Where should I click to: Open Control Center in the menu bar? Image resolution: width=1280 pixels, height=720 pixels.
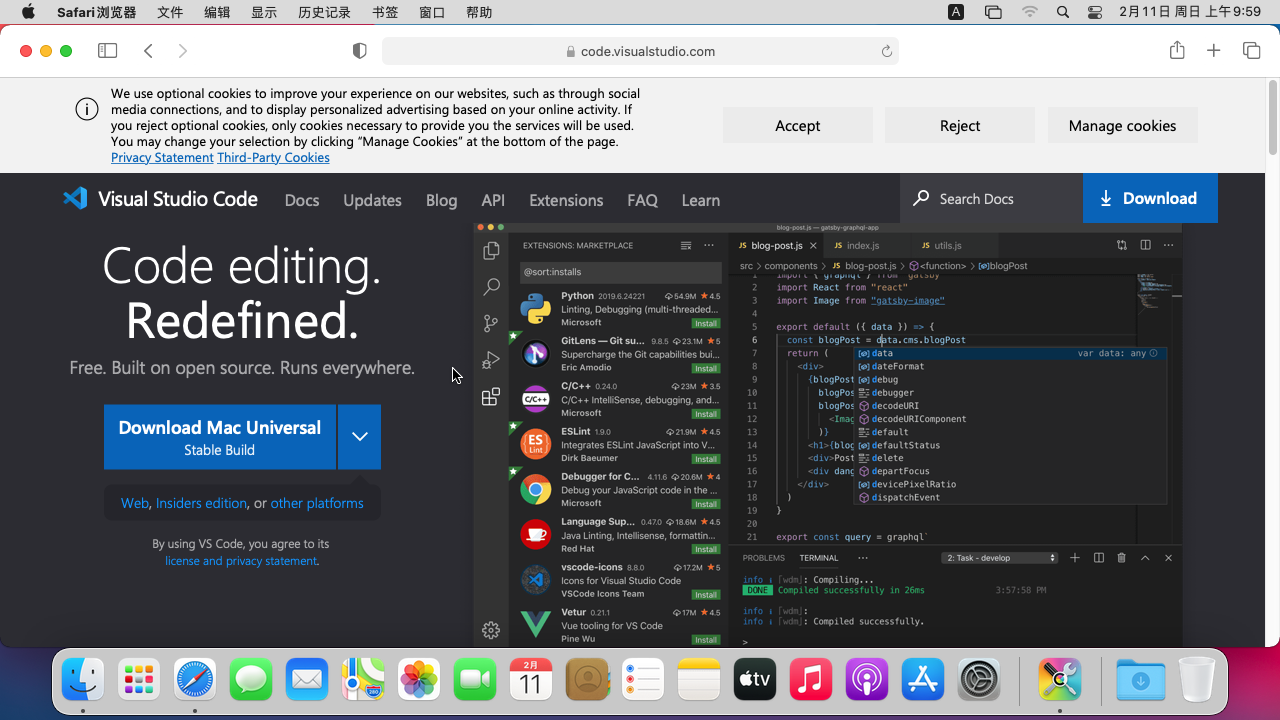(x=1095, y=12)
